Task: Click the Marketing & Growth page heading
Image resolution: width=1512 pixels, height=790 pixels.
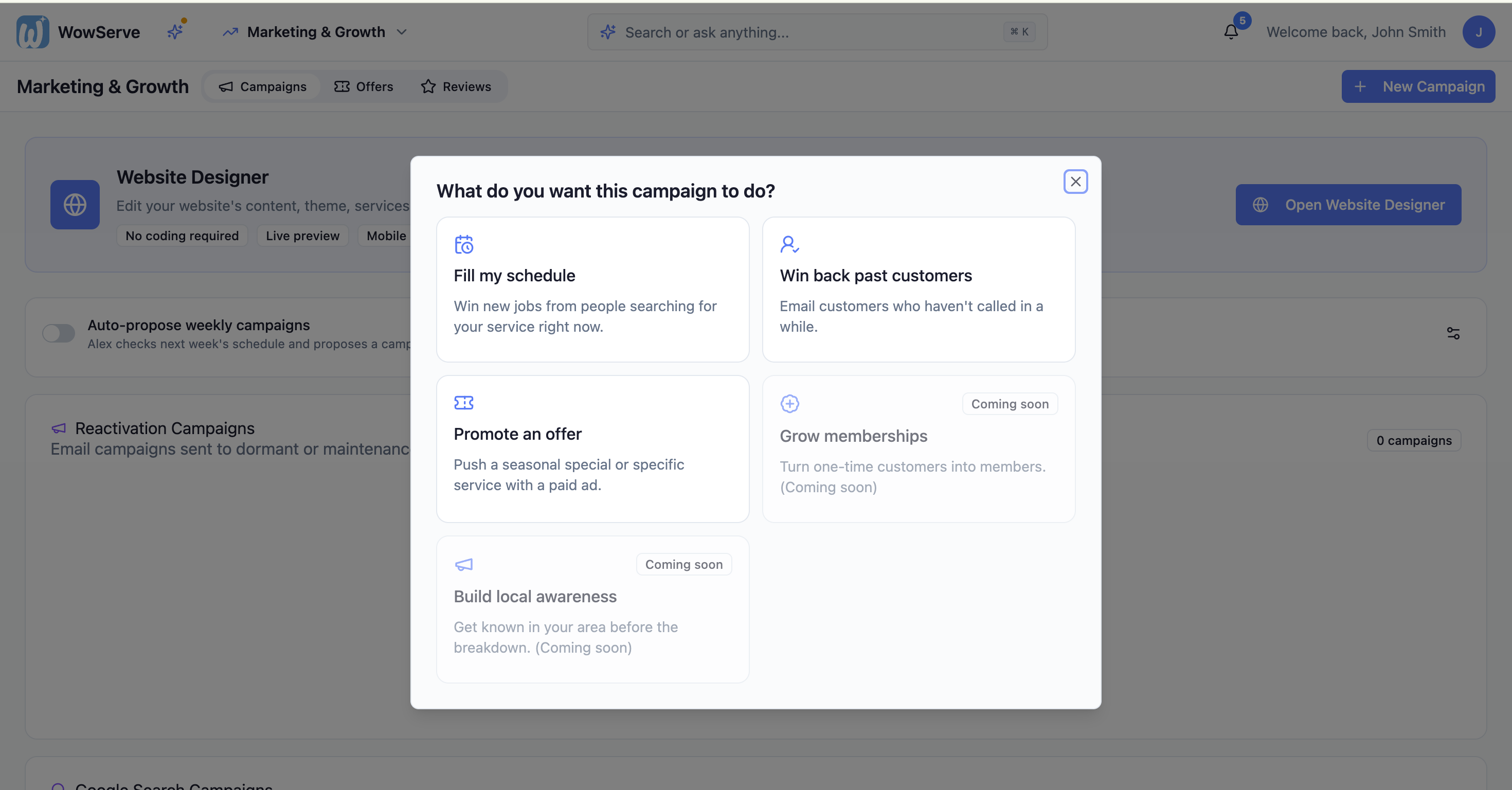Action: (103, 87)
